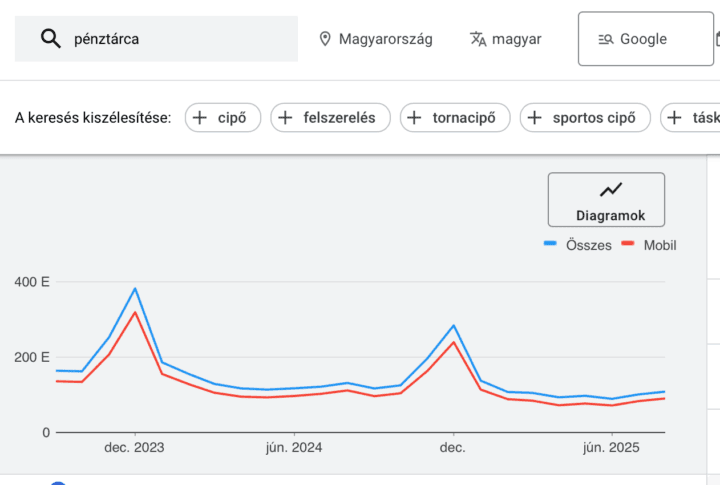Click the pénztárca keyword search field
The width and height of the screenshot is (720, 485).
pos(180,39)
